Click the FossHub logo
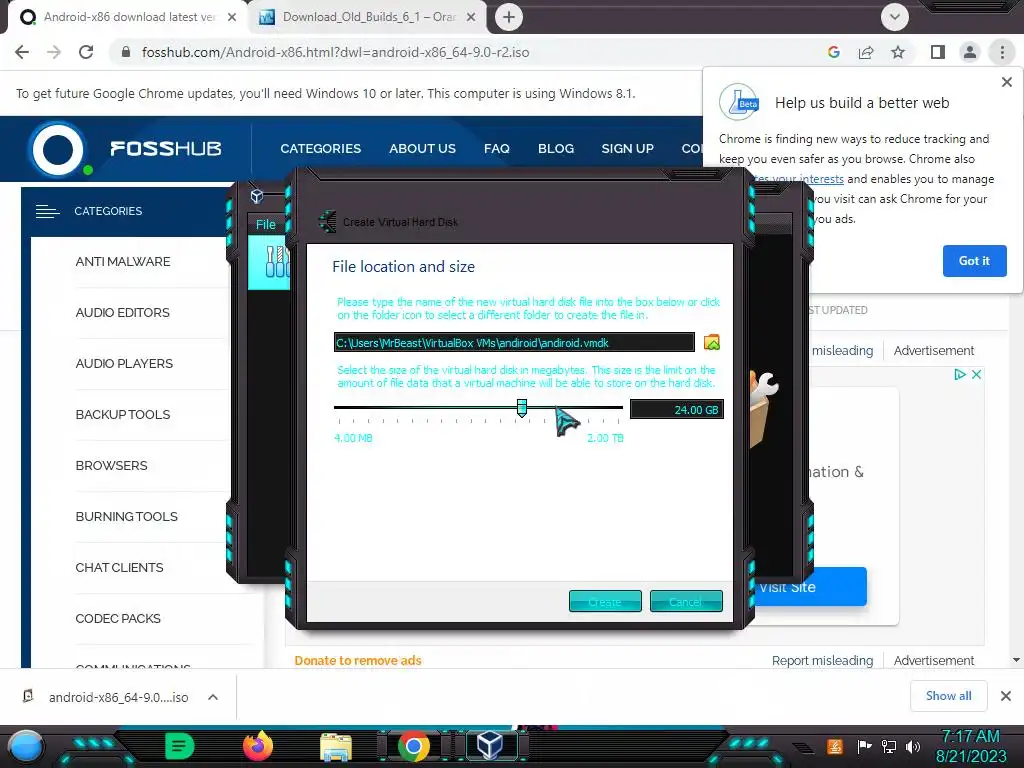This screenshot has height=768, width=1024. pyautogui.click(x=124, y=149)
